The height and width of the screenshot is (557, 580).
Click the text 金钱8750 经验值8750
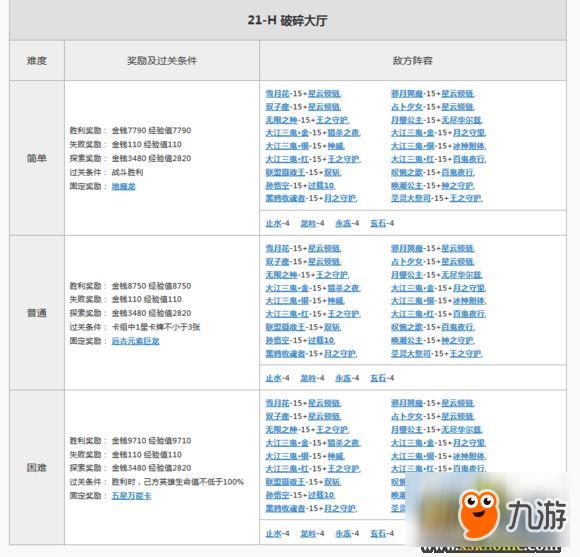(151, 286)
